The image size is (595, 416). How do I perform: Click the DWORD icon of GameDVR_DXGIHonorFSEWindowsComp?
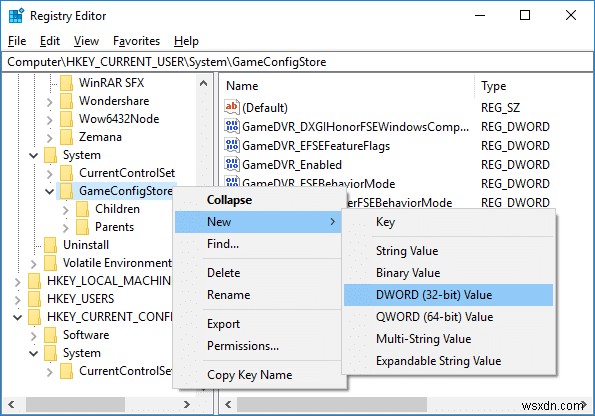231,126
